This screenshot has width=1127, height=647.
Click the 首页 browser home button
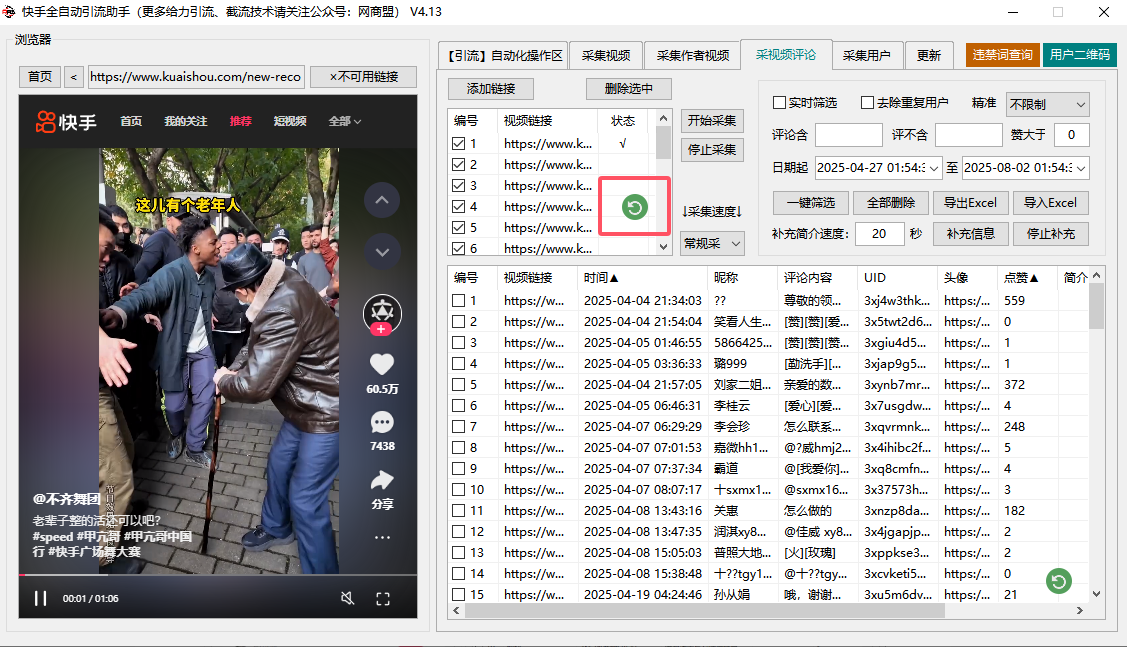tap(40, 77)
